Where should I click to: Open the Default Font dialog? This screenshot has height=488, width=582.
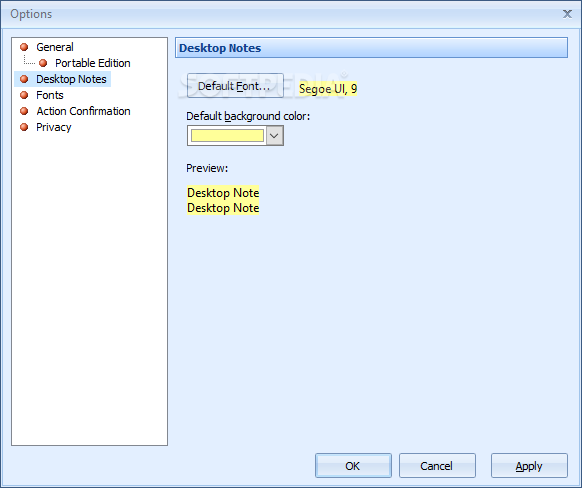tap(235, 86)
